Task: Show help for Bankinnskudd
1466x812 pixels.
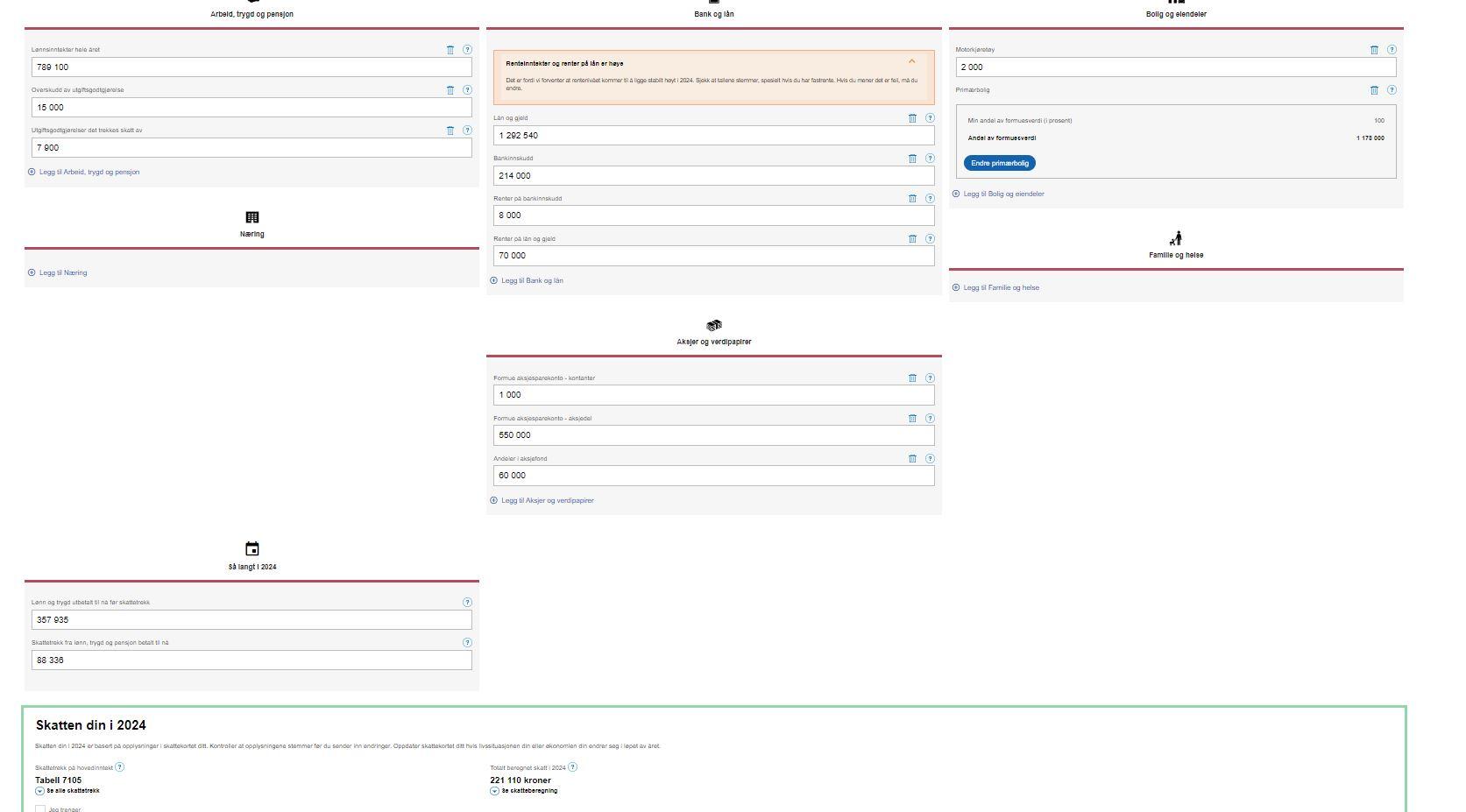Action: pyautogui.click(x=930, y=159)
